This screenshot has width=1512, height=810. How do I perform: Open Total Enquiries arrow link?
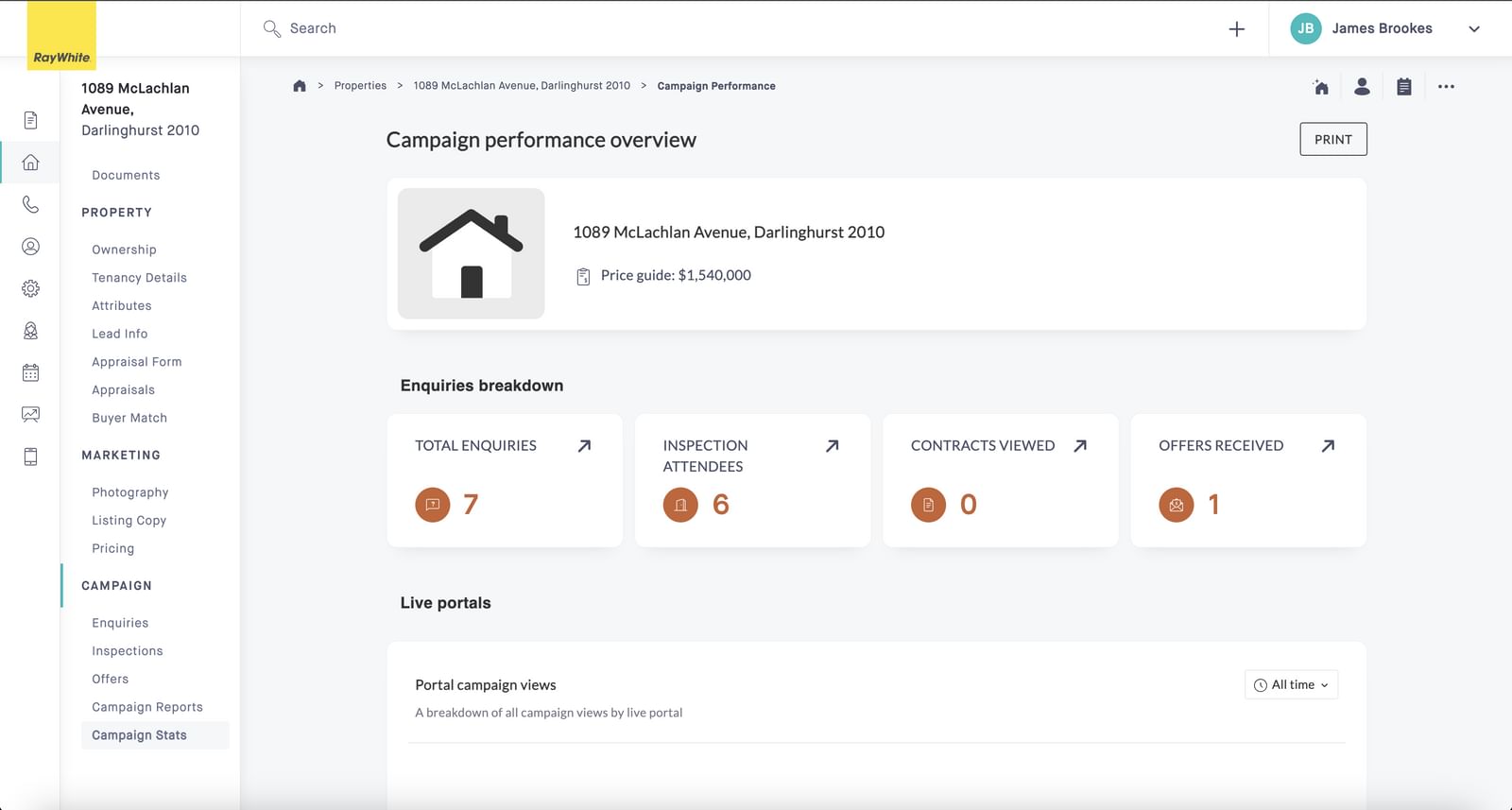[584, 446]
